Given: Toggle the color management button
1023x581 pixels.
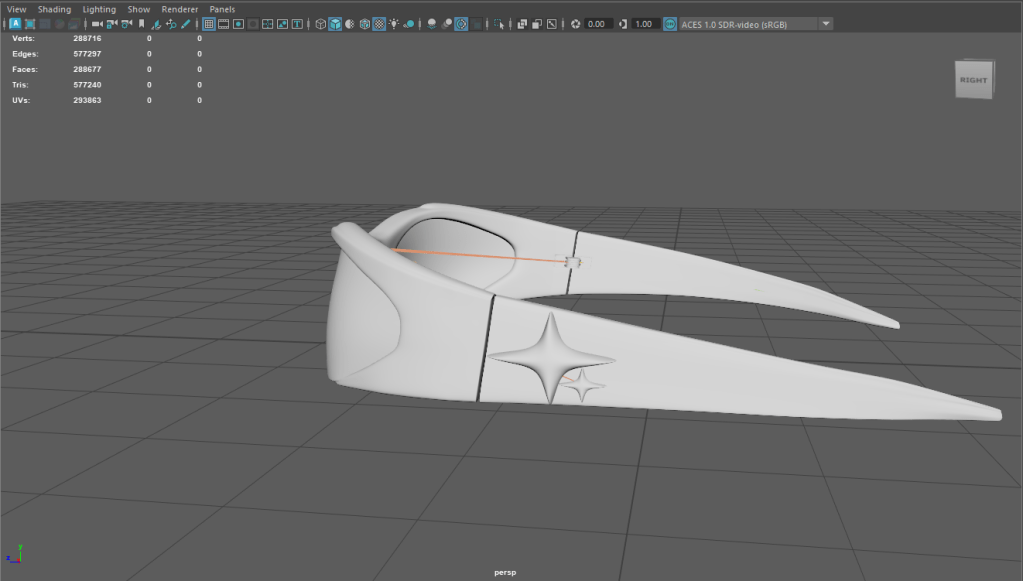Looking at the screenshot, I should click(x=669, y=24).
